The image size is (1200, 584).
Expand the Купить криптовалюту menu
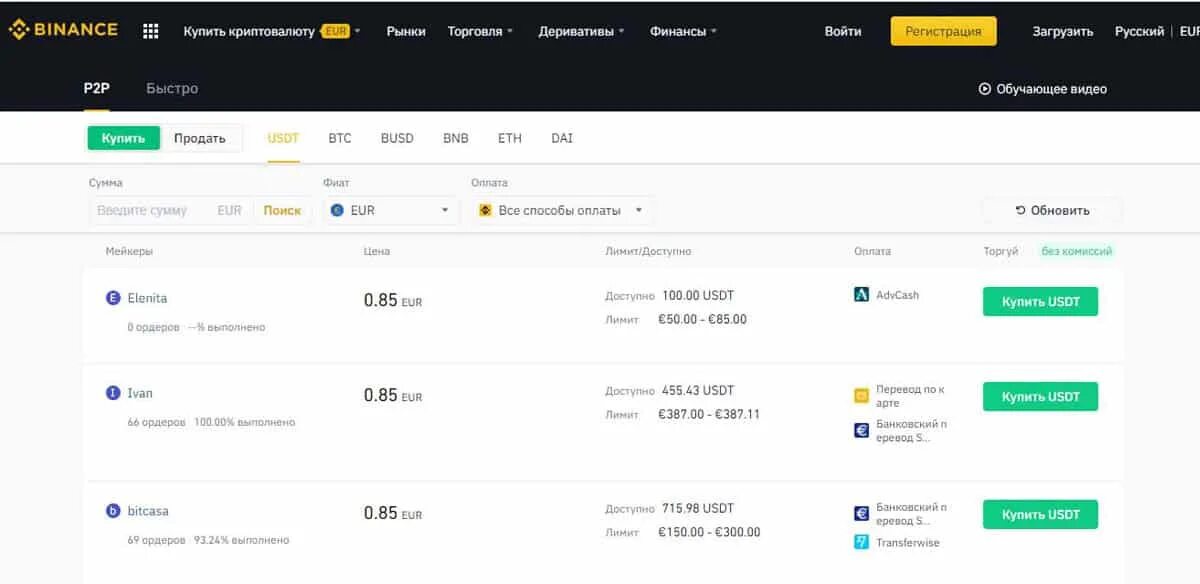click(x=272, y=31)
